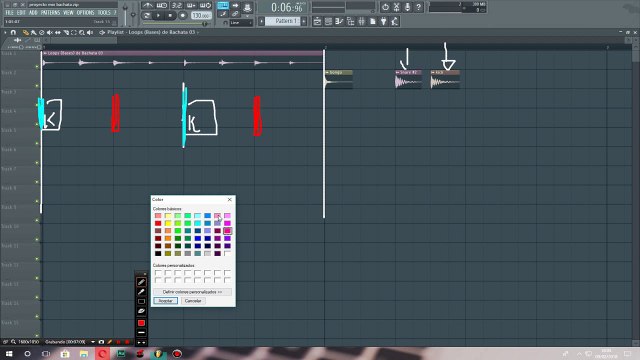Toggle wait for input before recording
The width and height of the screenshot is (640, 360).
(x=162, y=5)
